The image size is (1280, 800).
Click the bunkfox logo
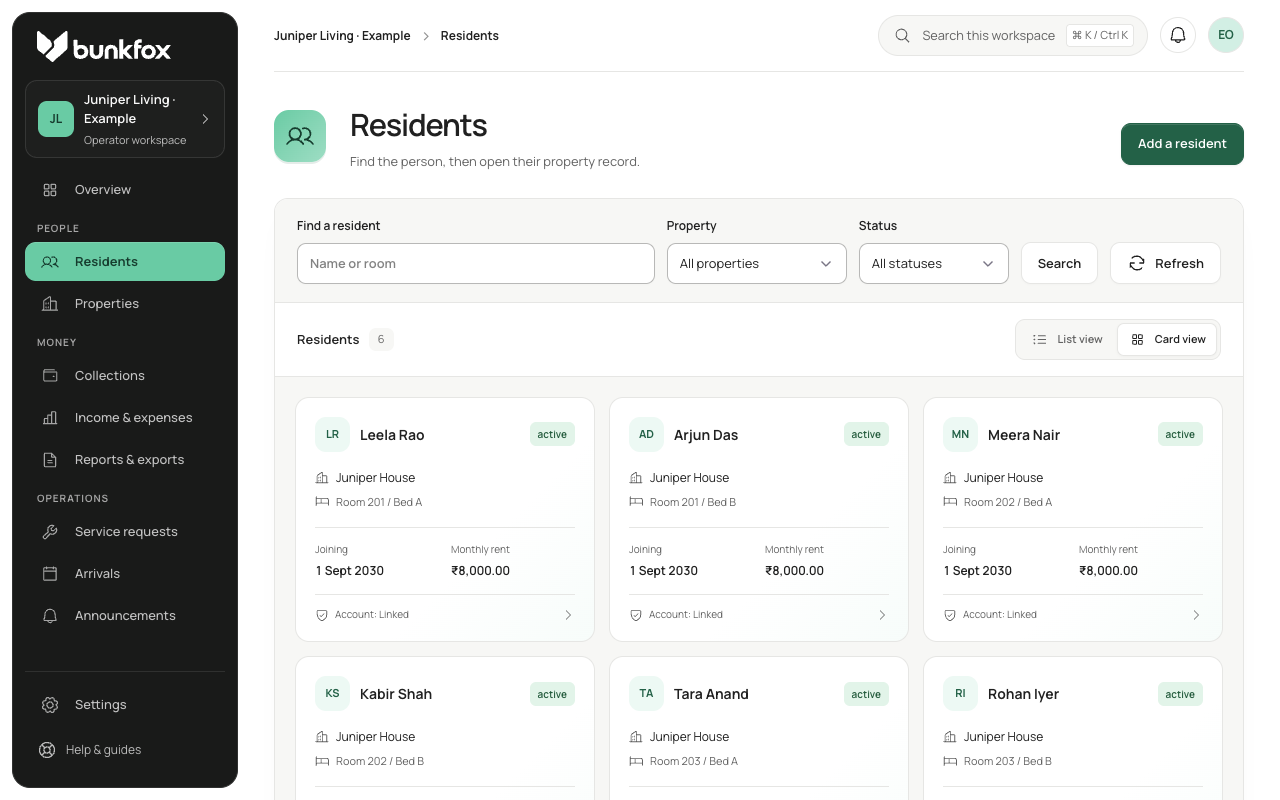[104, 46]
